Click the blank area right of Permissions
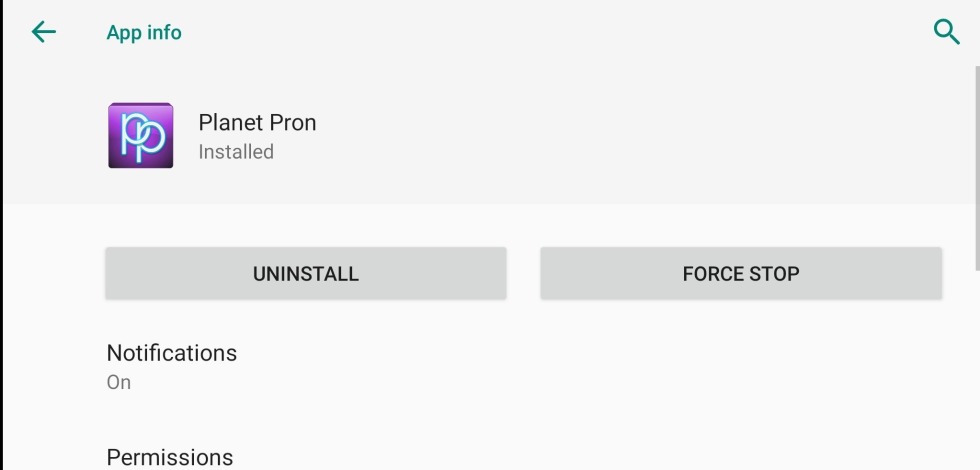This screenshot has width=980, height=470. pos(600,456)
